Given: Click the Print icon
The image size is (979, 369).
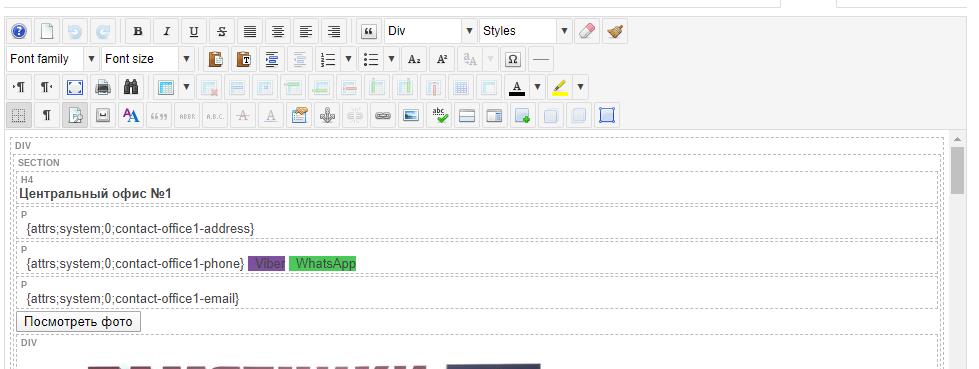Looking at the screenshot, I should point(103,87).
